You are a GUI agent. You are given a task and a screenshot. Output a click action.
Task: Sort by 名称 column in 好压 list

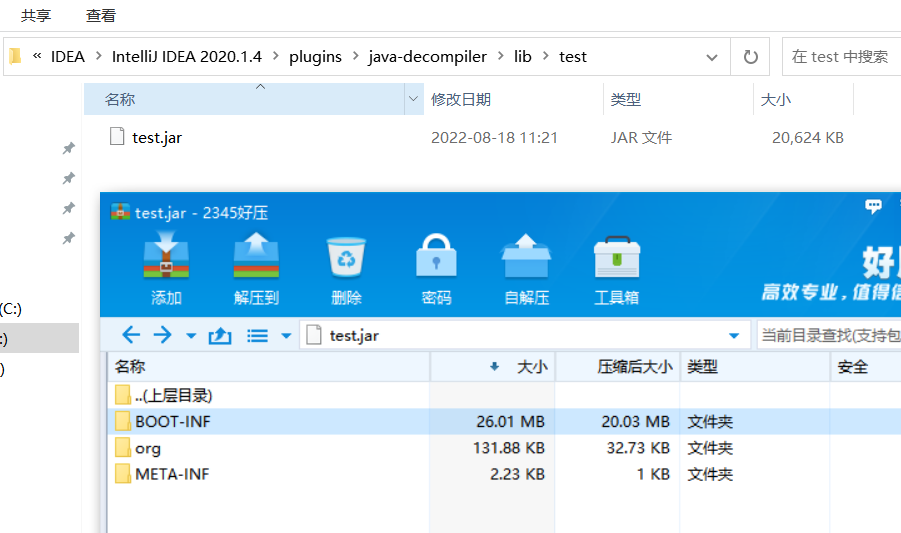pos(268,366)
